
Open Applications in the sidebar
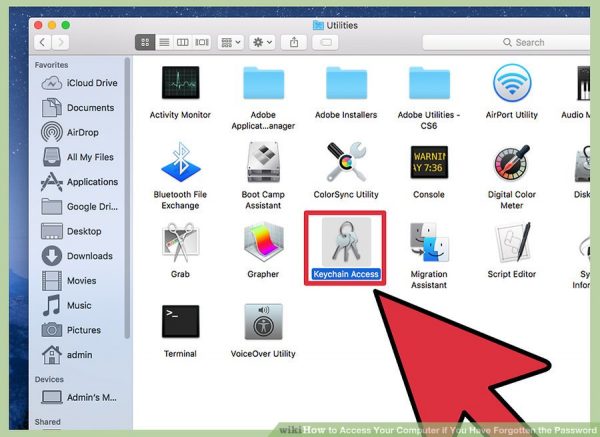point(80,182)
